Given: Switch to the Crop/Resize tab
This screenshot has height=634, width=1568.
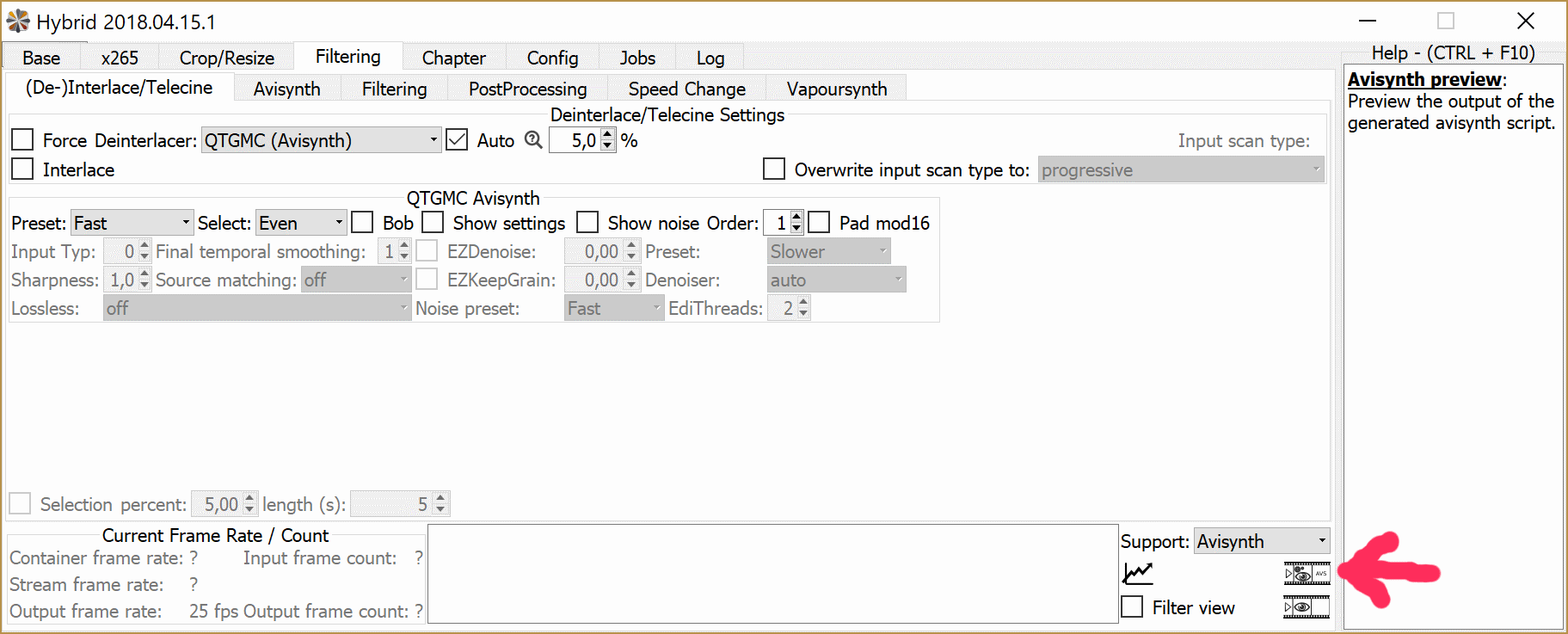Looking at the screenshot, I should tap(226, 58).
